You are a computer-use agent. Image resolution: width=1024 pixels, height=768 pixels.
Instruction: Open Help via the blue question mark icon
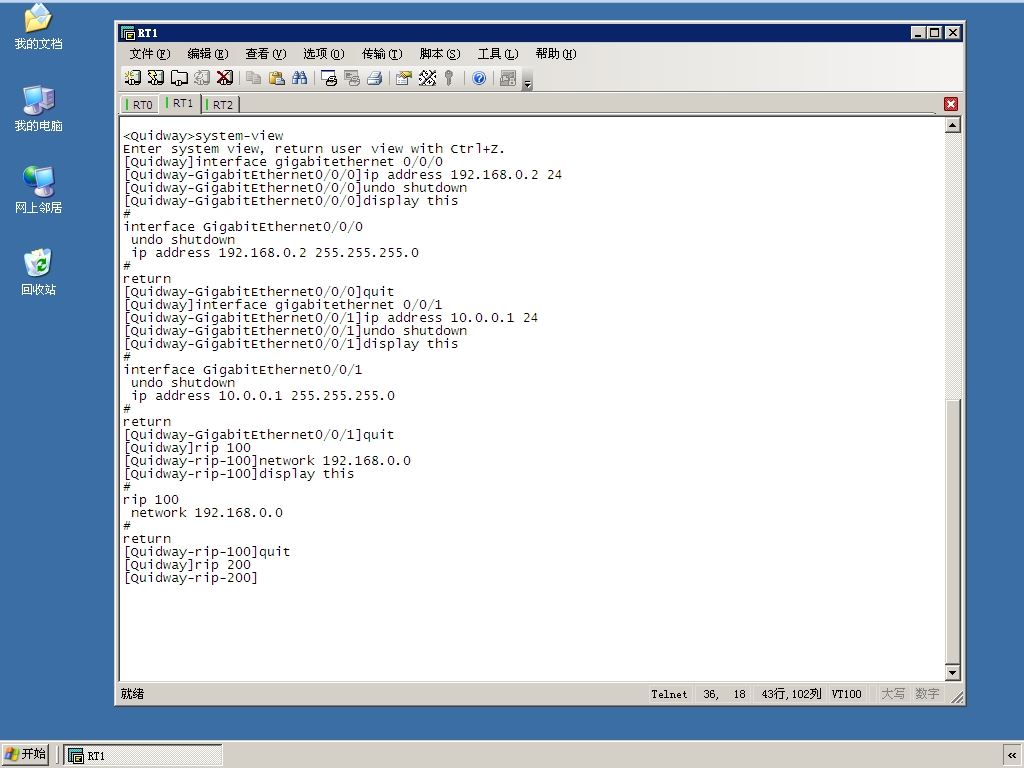point(479,78)
